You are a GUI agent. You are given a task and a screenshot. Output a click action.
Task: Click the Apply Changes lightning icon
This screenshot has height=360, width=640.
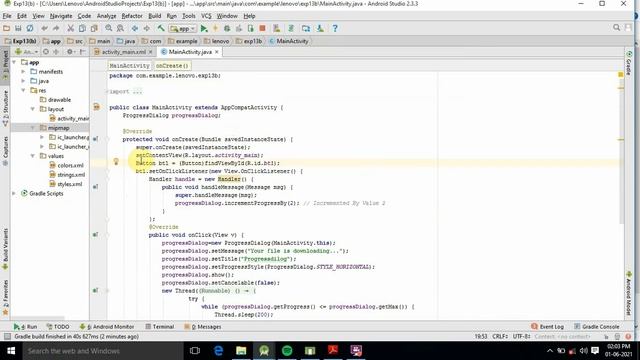[216, 29]
